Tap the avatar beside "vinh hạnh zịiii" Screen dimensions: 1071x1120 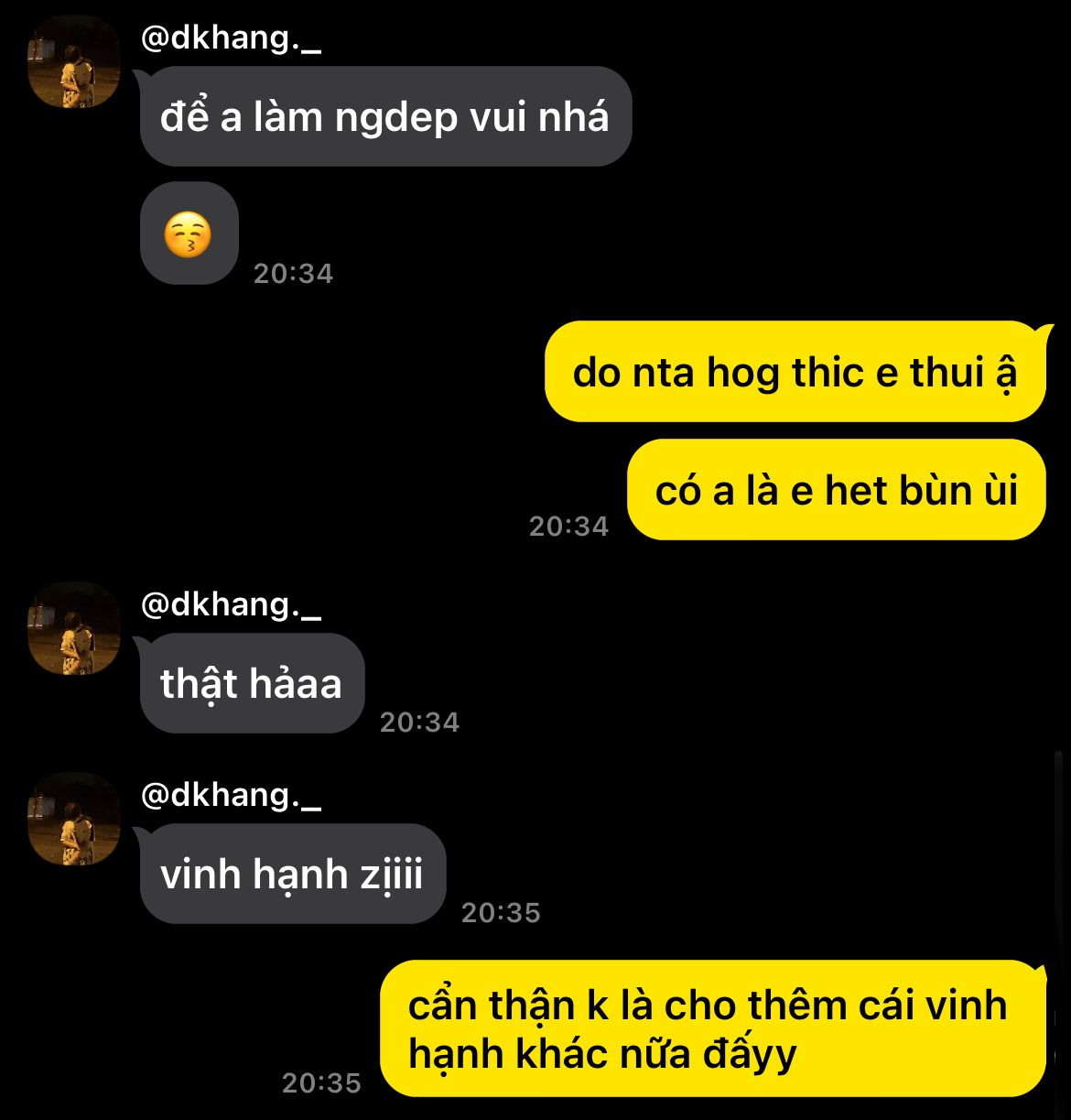74,819
